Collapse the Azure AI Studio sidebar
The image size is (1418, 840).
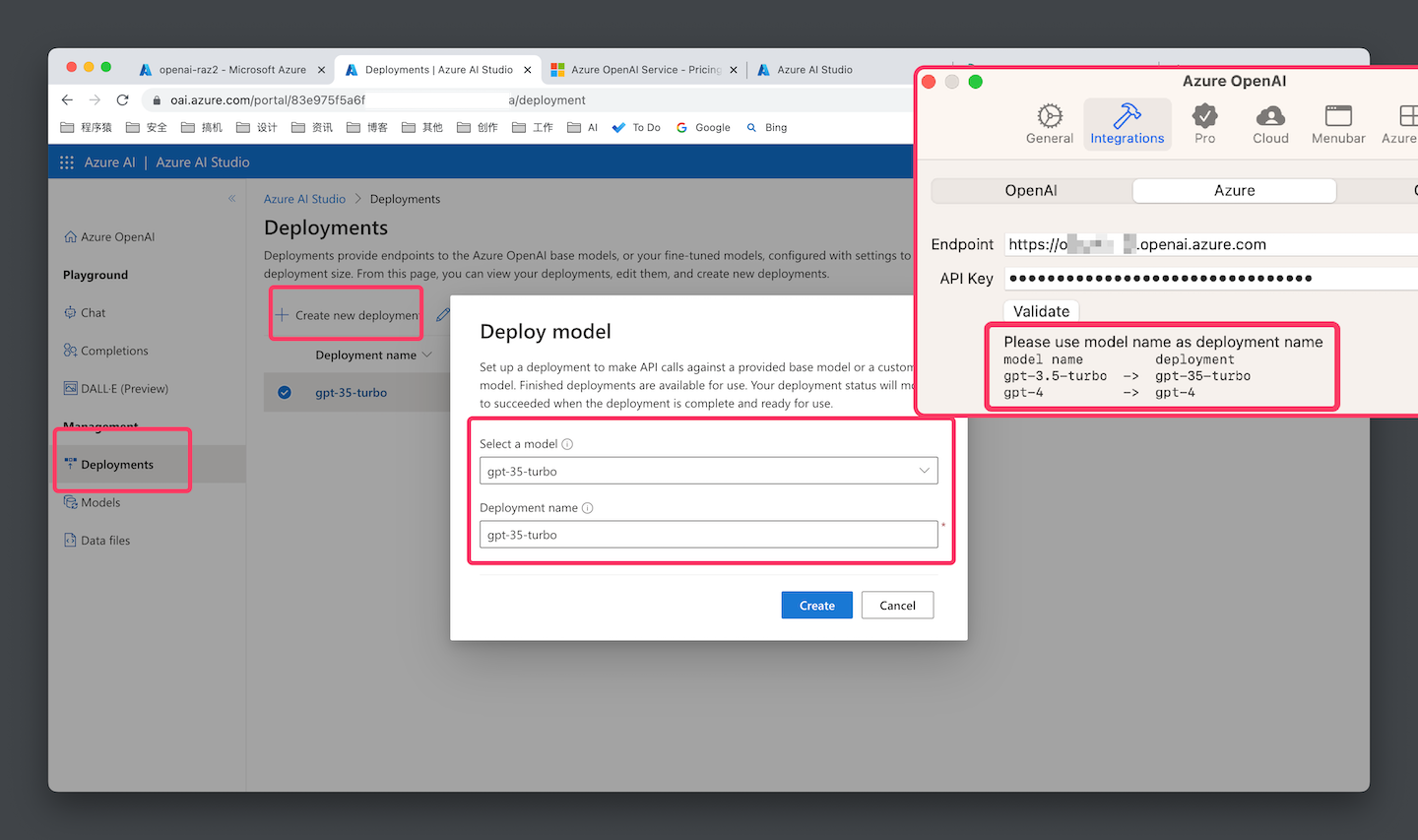(x=232, y=199)
